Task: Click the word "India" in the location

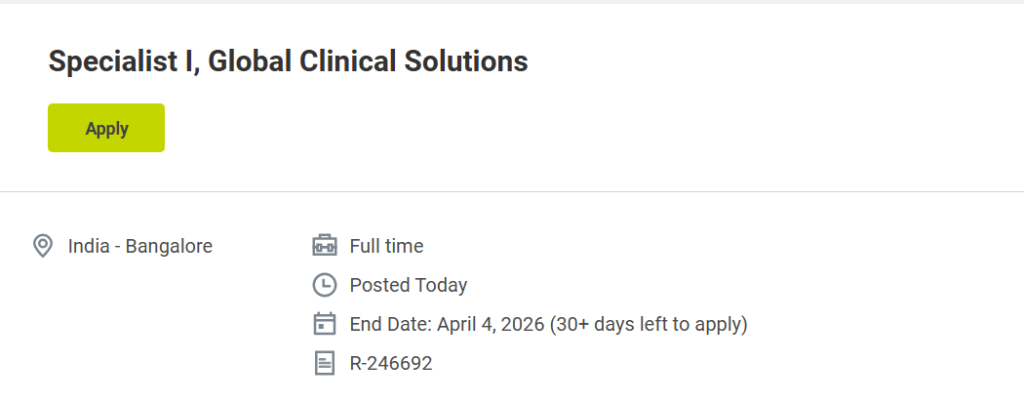Action: point(88,246)
